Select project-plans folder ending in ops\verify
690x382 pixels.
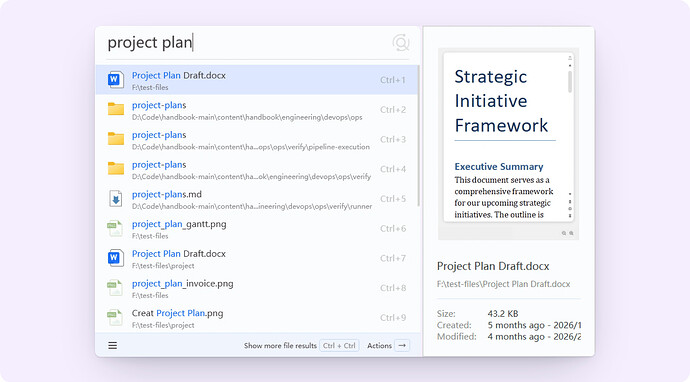[x=257, y=169]
